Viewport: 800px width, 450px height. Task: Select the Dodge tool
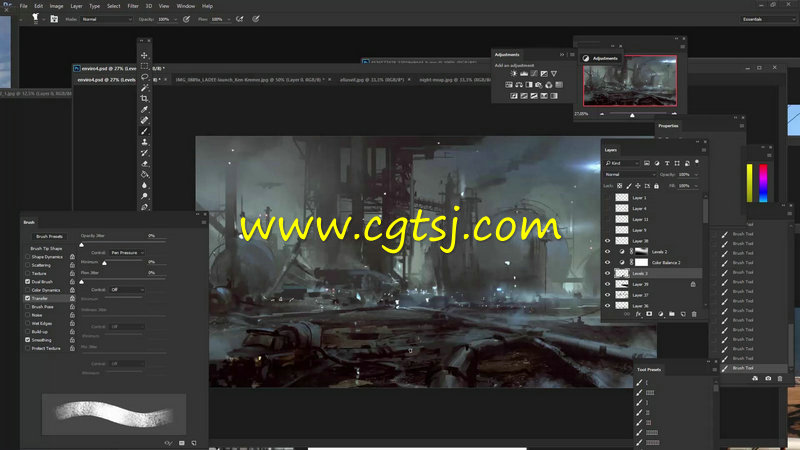click(x=144, y=196)
